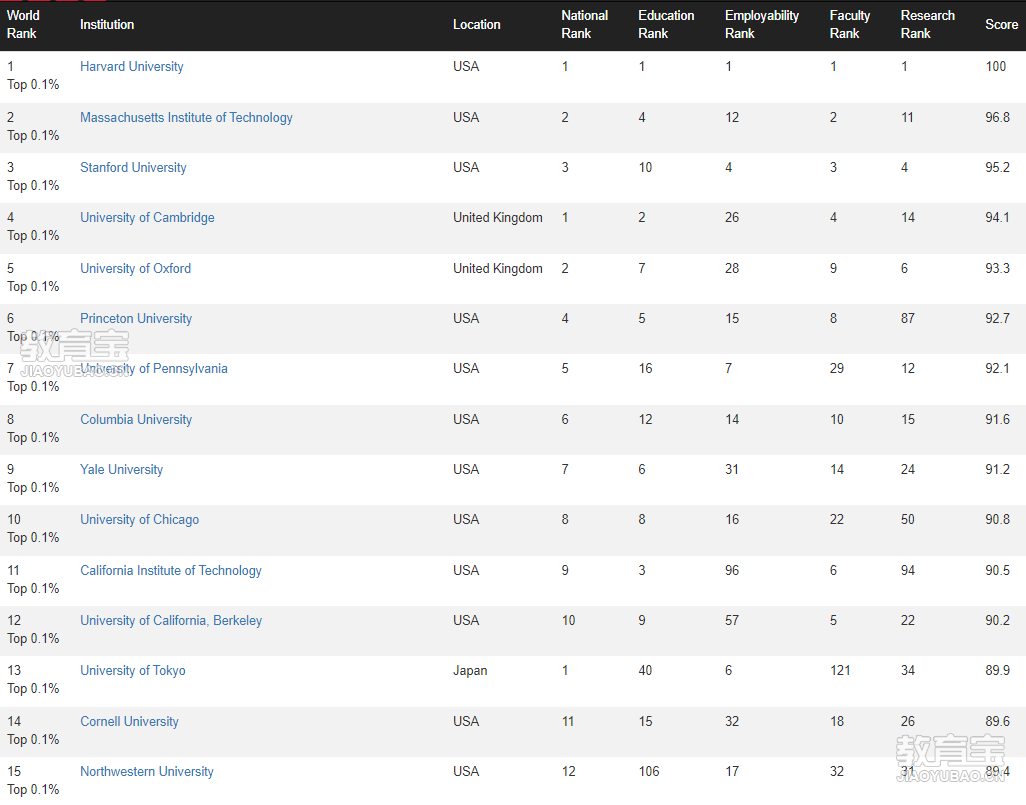The height and width of the screenshot is (805, 1026).
Task: Click the Faculty Rank column header
Action: (849, 24)
